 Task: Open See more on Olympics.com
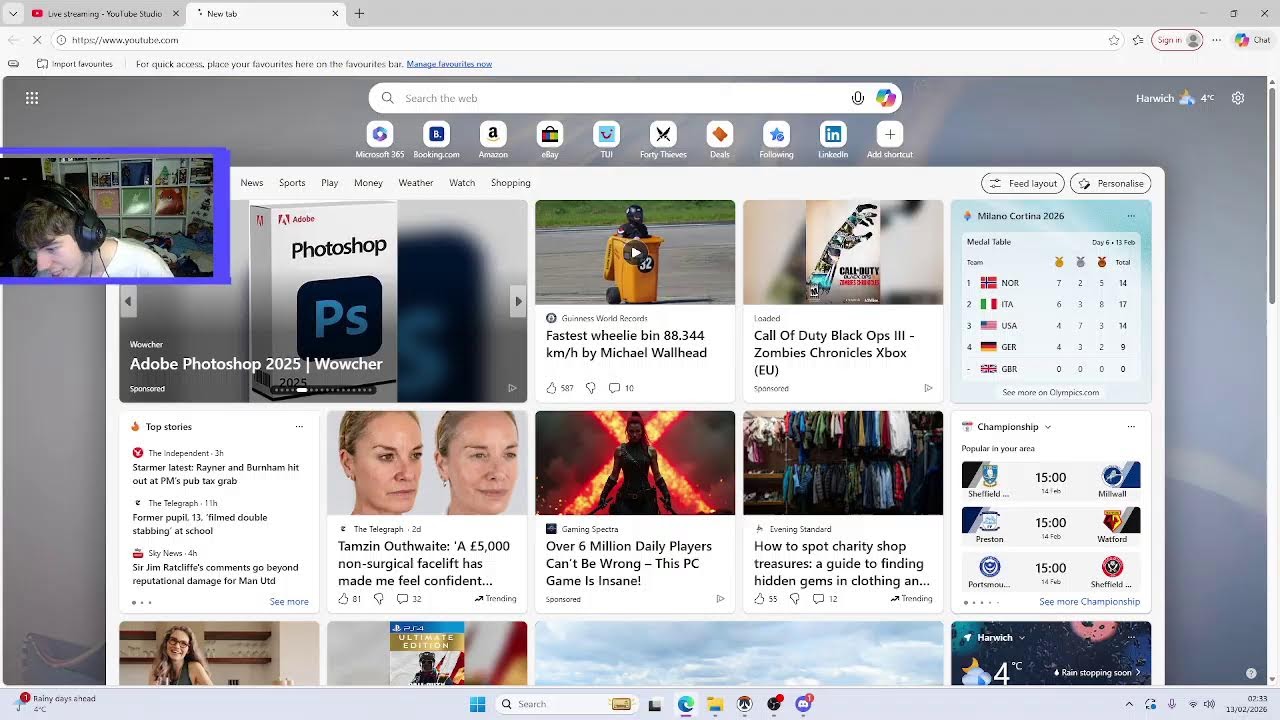pos(1051,392)
